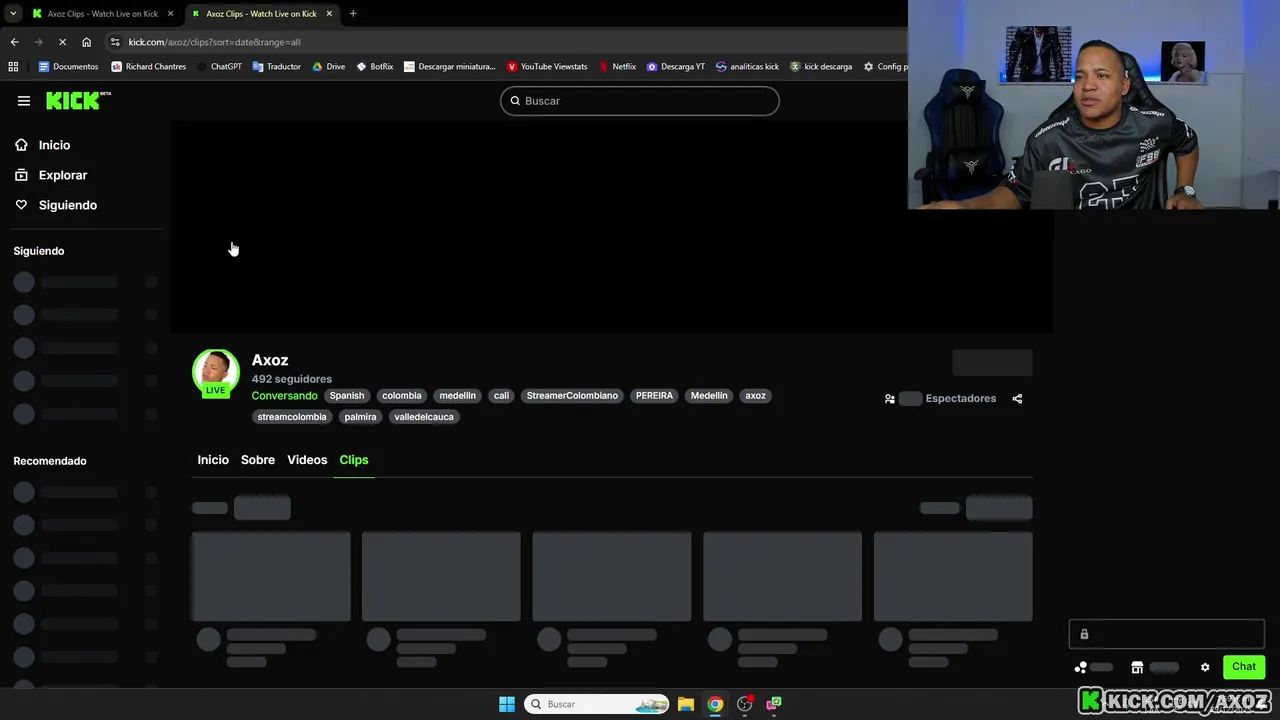Switch to the Sobre channel tab

point(258,460)
